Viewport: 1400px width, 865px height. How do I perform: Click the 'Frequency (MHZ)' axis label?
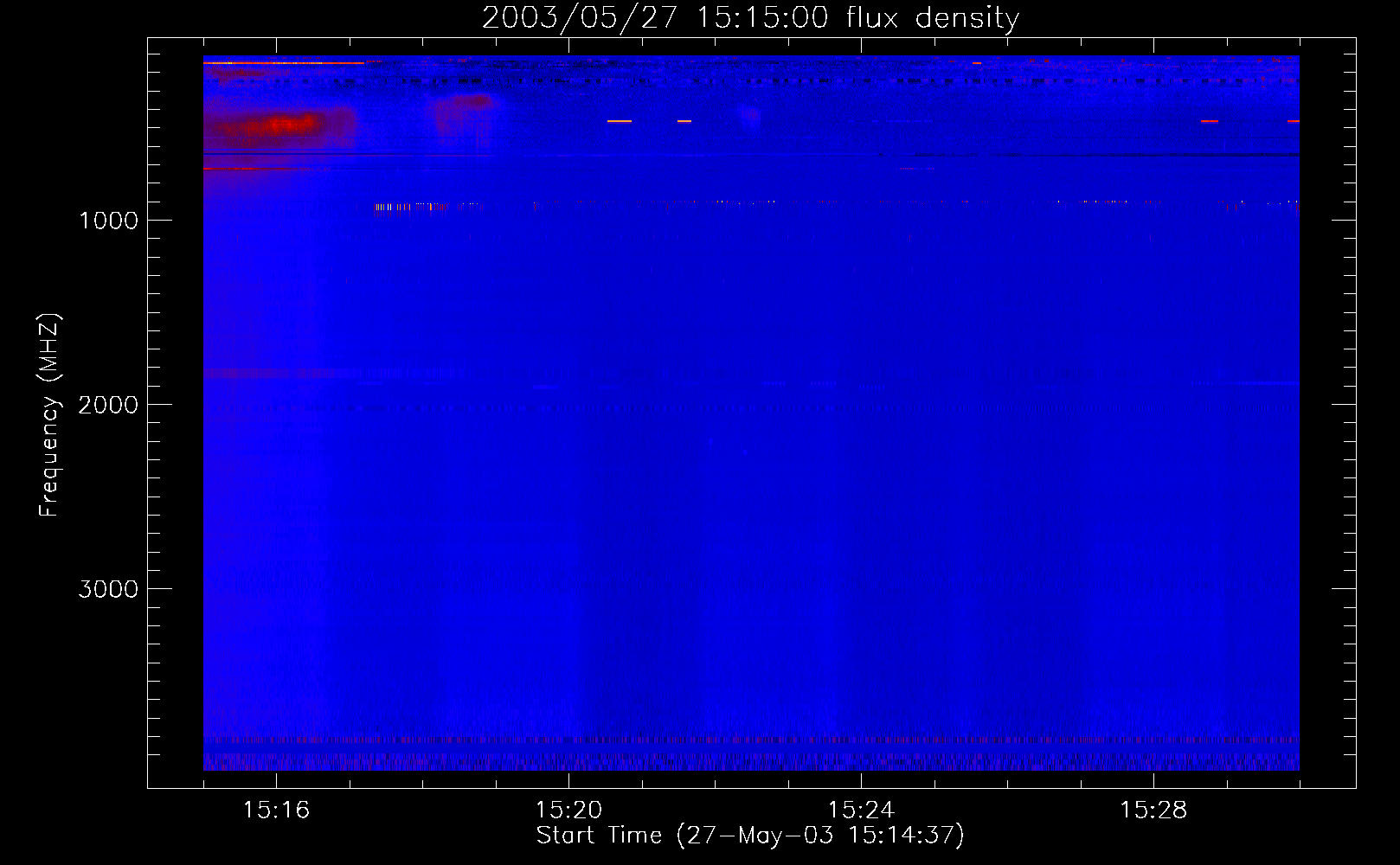(49, 415)
